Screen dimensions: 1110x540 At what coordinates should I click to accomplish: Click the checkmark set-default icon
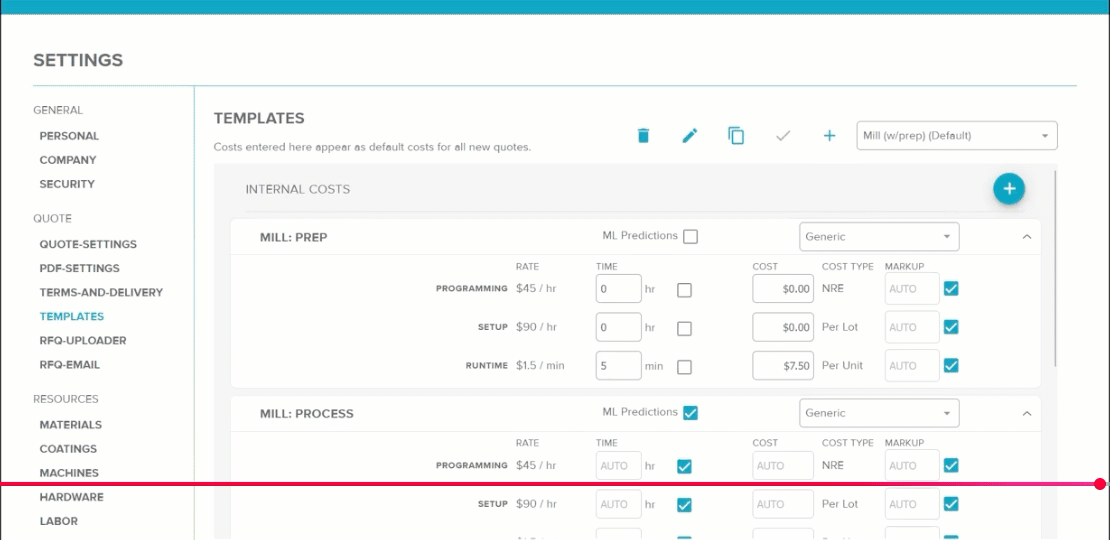(x=782, y=135)
